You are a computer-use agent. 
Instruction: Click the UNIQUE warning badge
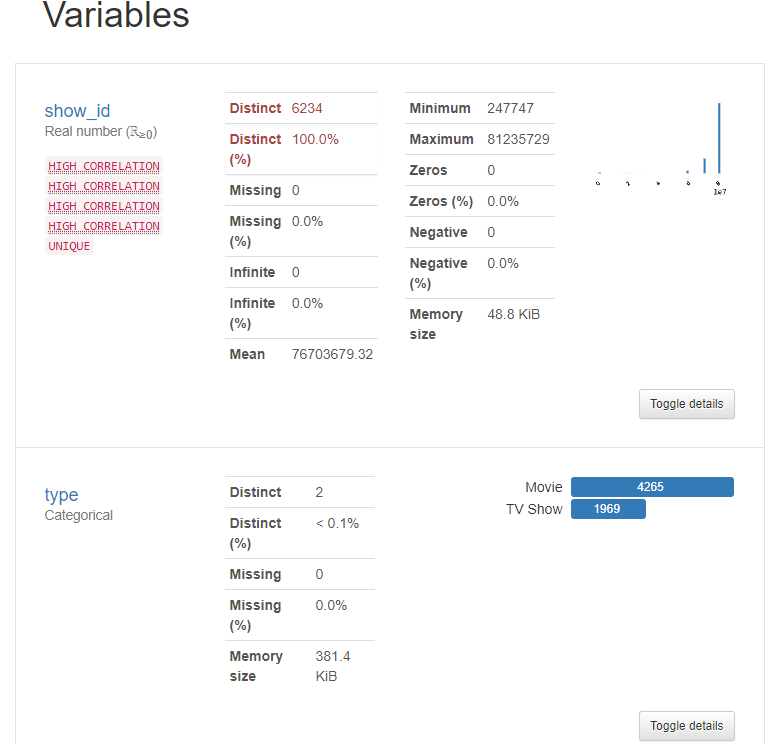click(x=69, y=246)
